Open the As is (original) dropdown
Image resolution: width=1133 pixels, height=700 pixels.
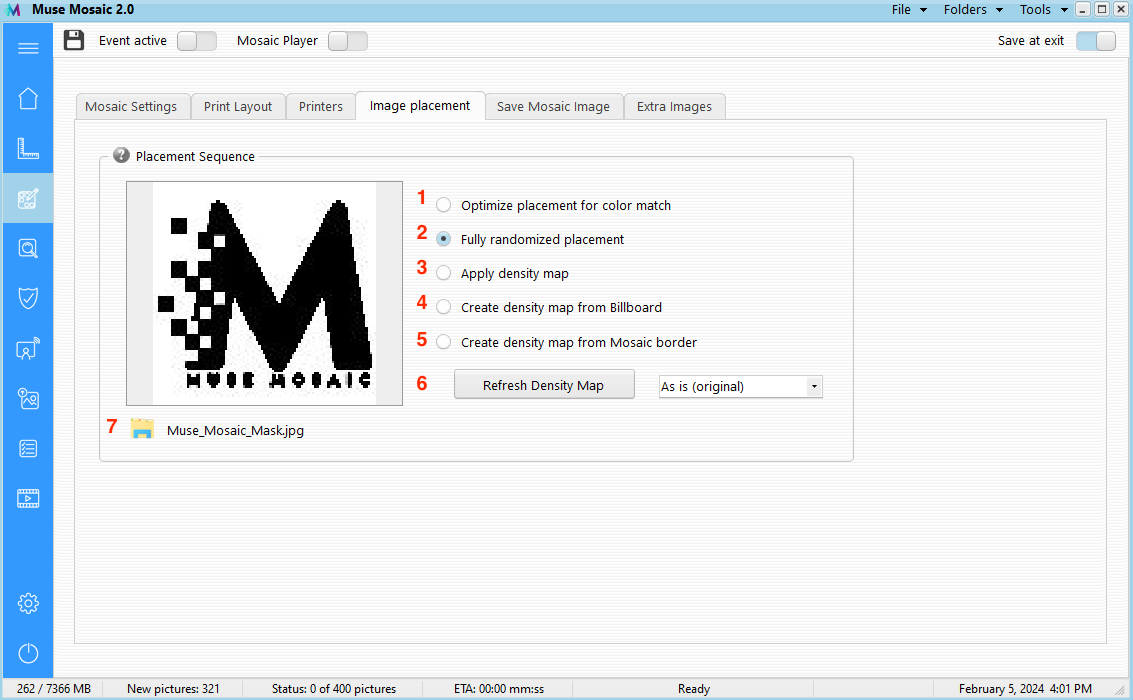click(x=741, y=386)
